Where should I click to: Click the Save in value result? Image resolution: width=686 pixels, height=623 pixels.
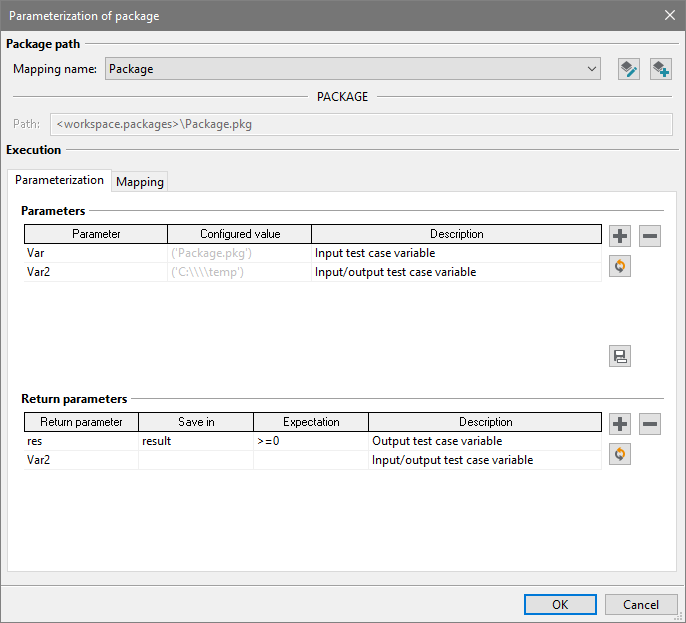tap(196, 441)
